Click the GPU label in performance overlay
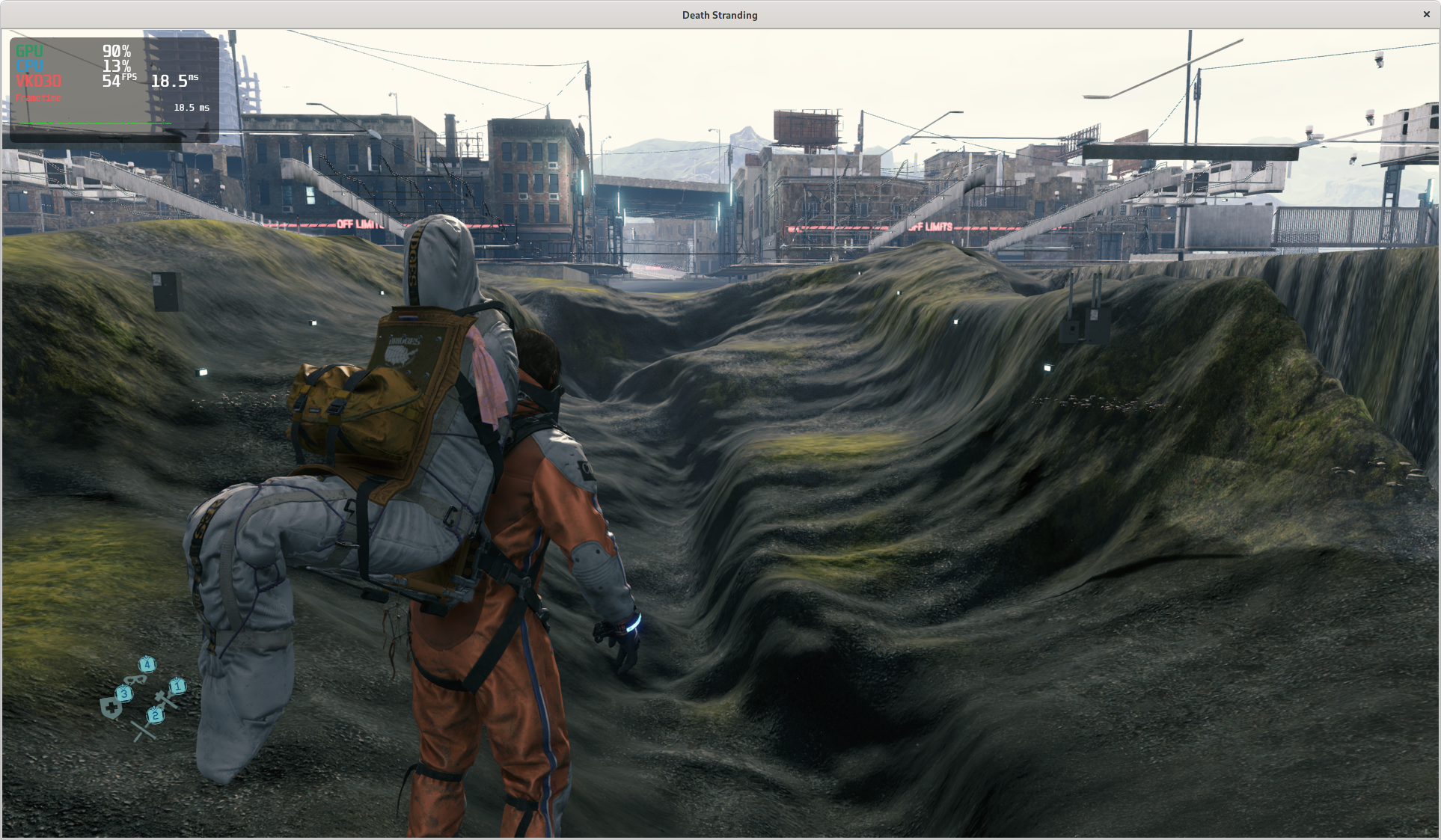 coord(30,51)
